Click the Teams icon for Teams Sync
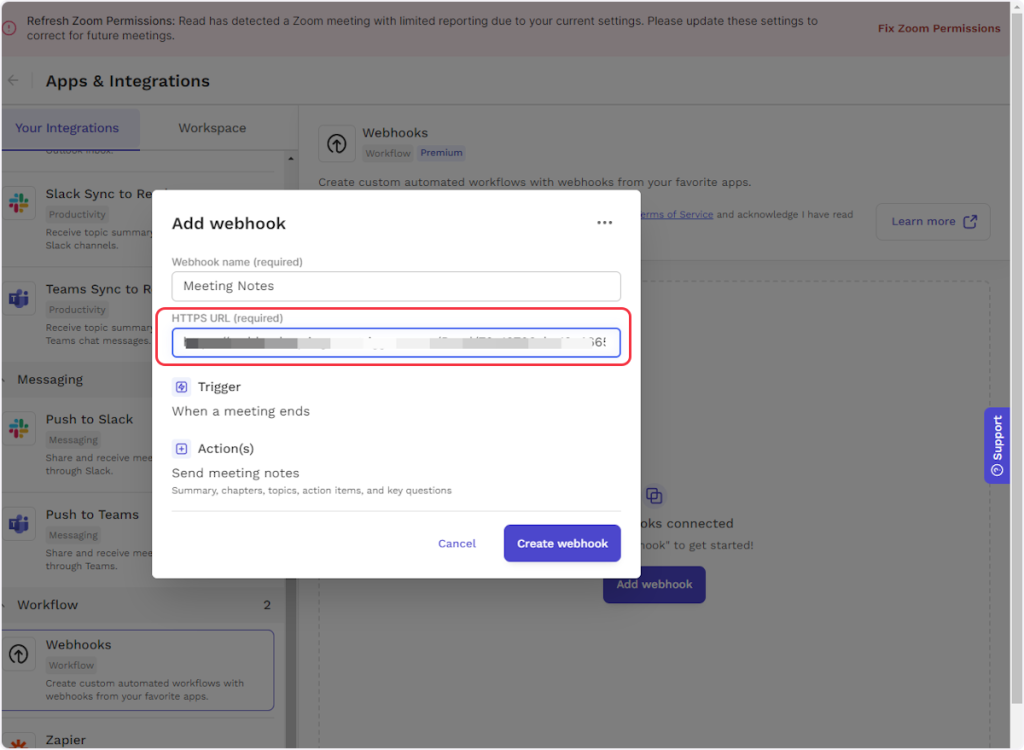The height and width of the screenshot is (750, 1024). [19, 299]
